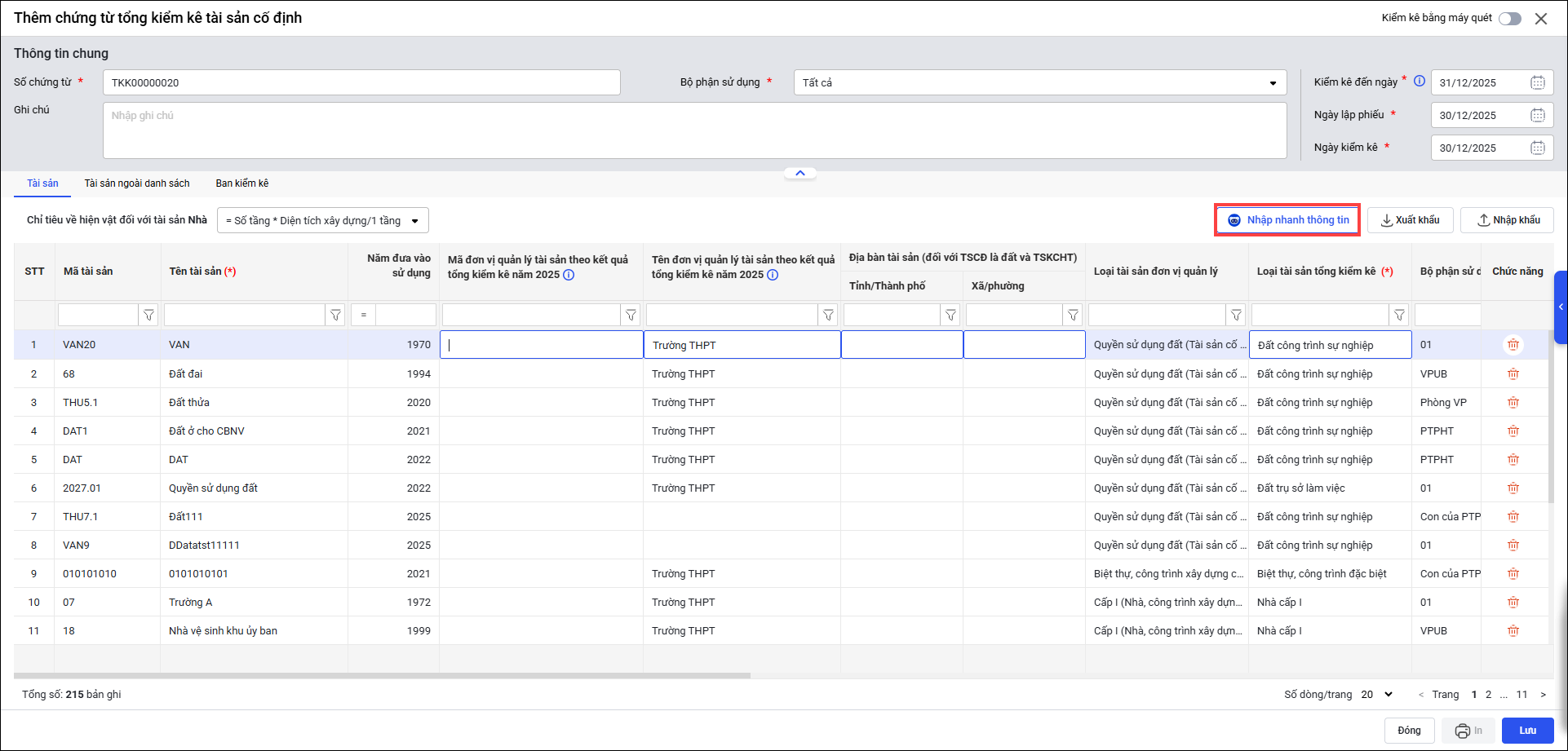Click filter icon on Tên tài sản column
Viewport: 1568px width, 751px height.
tap(335, 315)
